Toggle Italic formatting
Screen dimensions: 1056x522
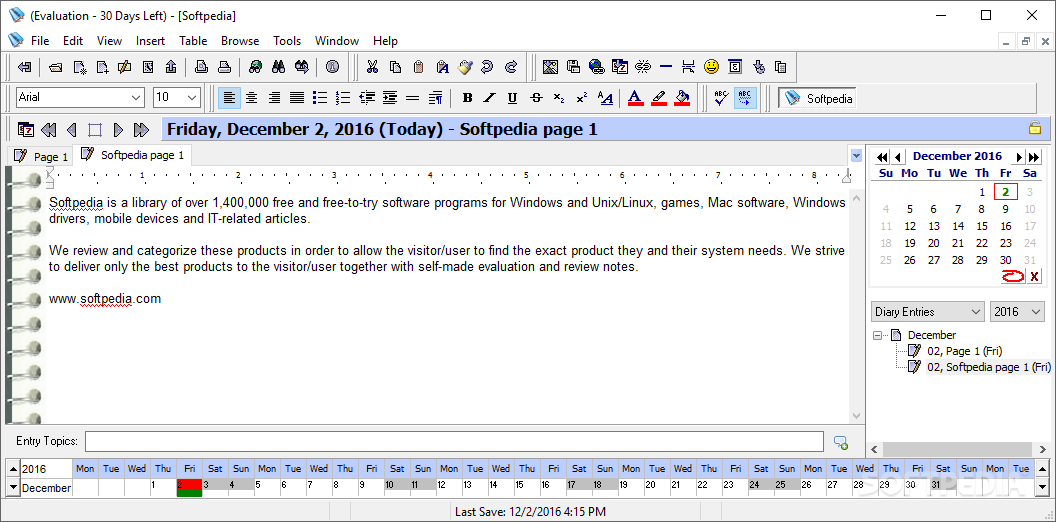coord(490,98)
